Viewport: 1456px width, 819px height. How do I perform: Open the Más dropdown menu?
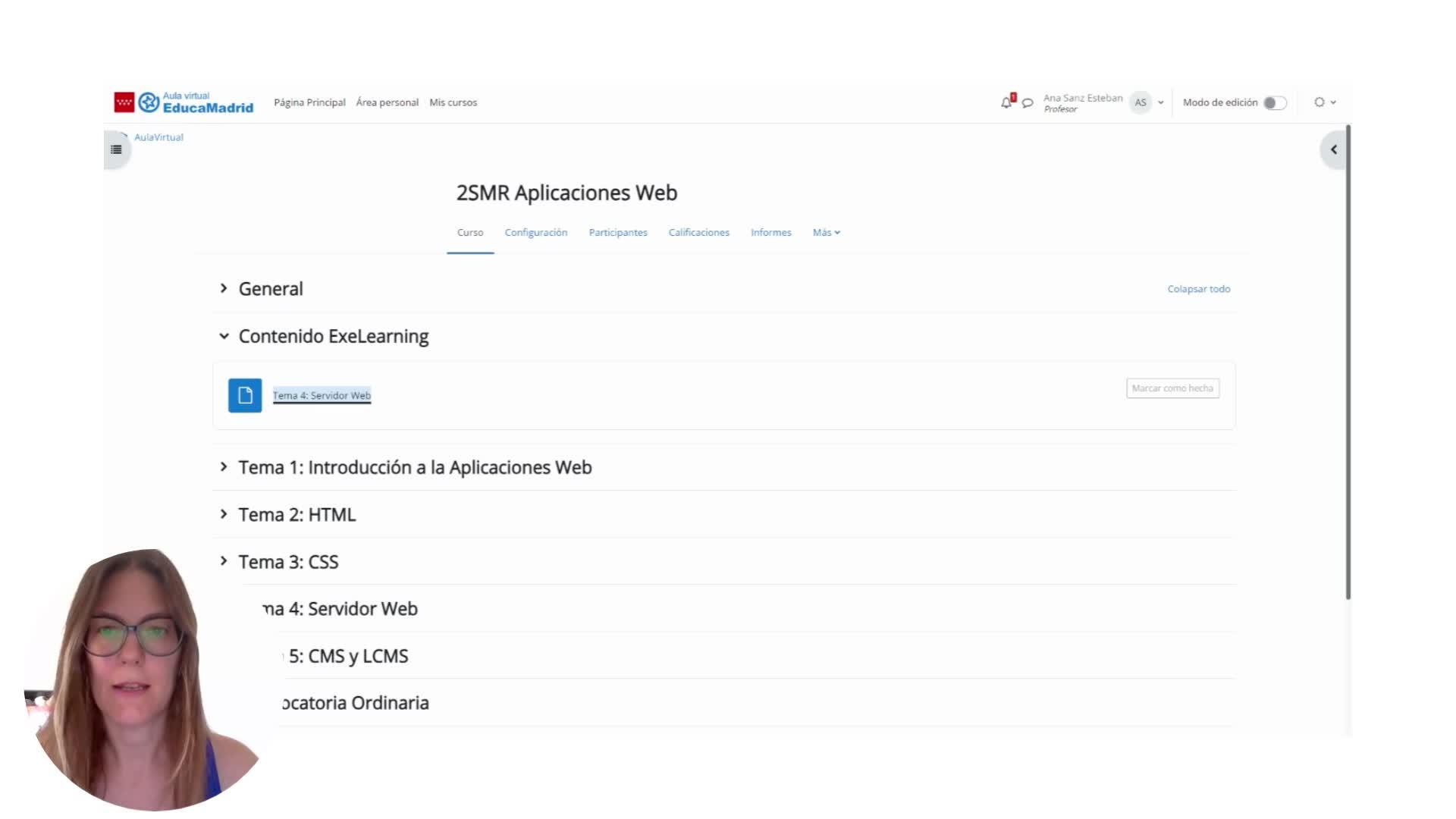pyautogui.click(x=826, y=232)
